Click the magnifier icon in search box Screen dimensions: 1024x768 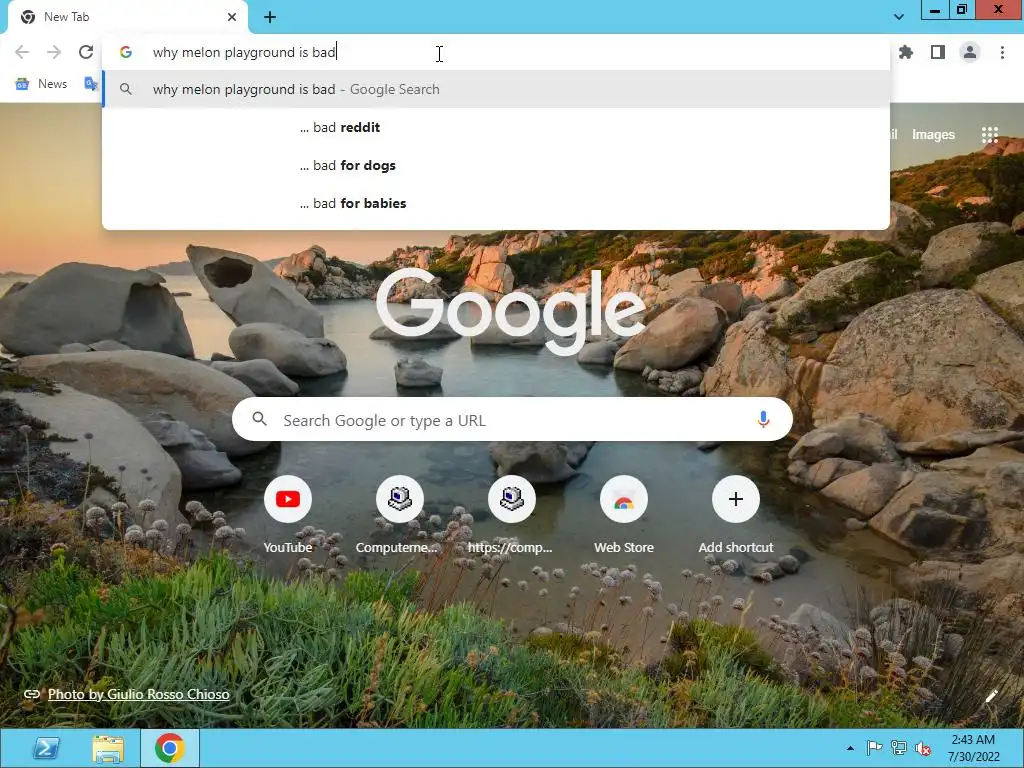click(259, 419)
